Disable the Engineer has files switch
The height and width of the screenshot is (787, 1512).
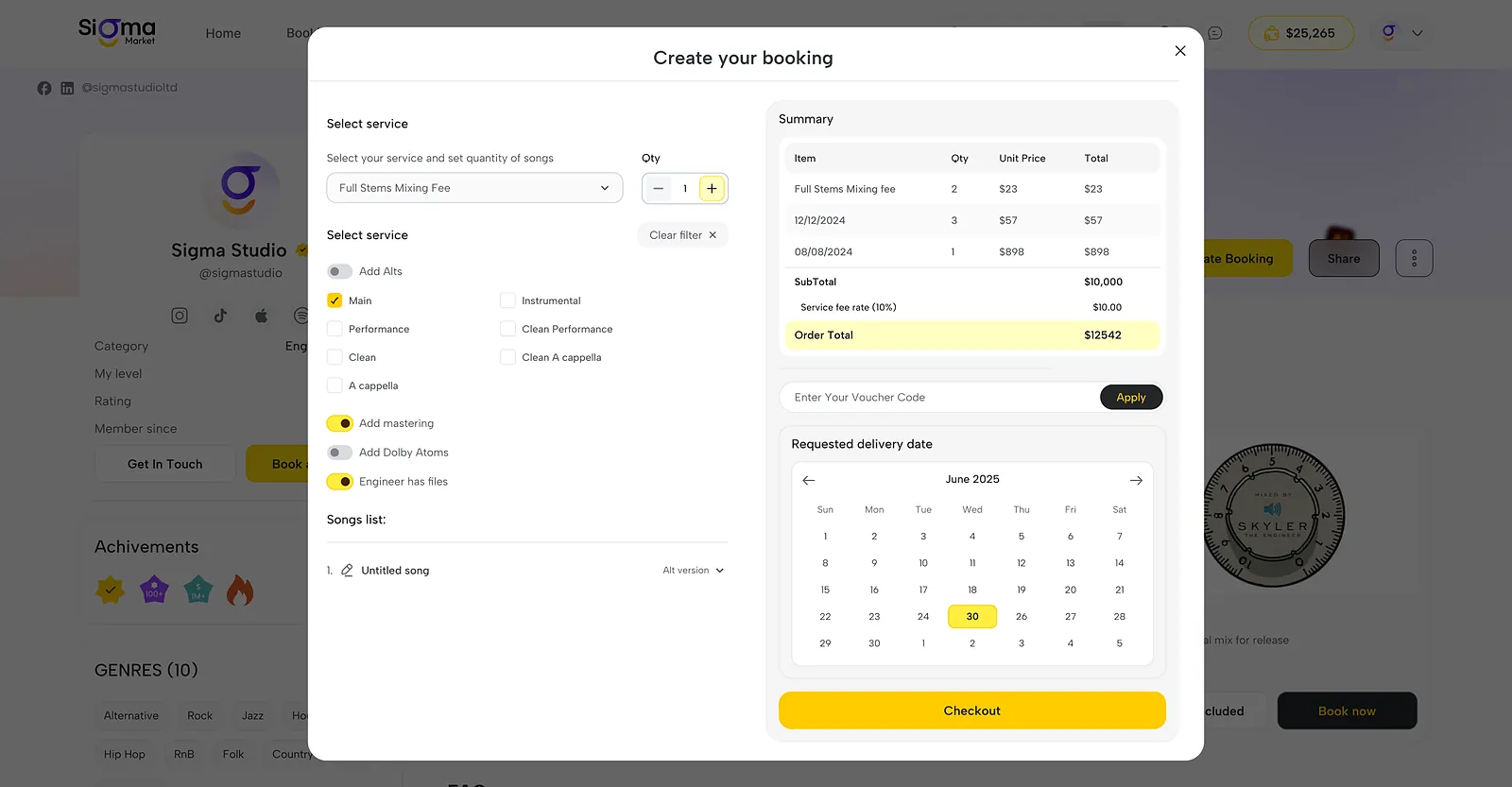click(340, 482)
